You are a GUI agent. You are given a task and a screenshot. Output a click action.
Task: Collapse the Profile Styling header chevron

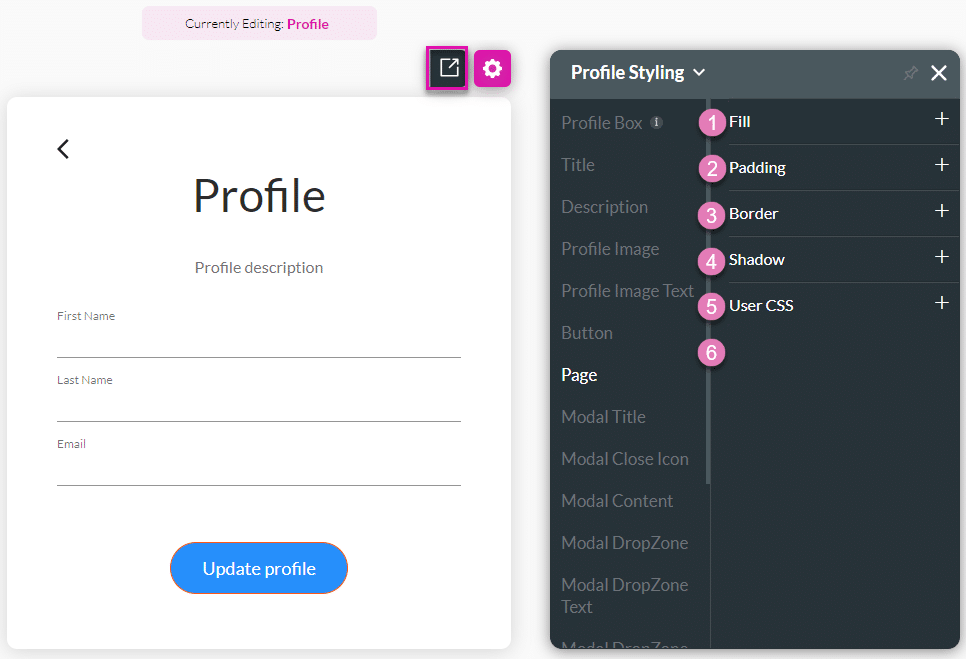699,73
